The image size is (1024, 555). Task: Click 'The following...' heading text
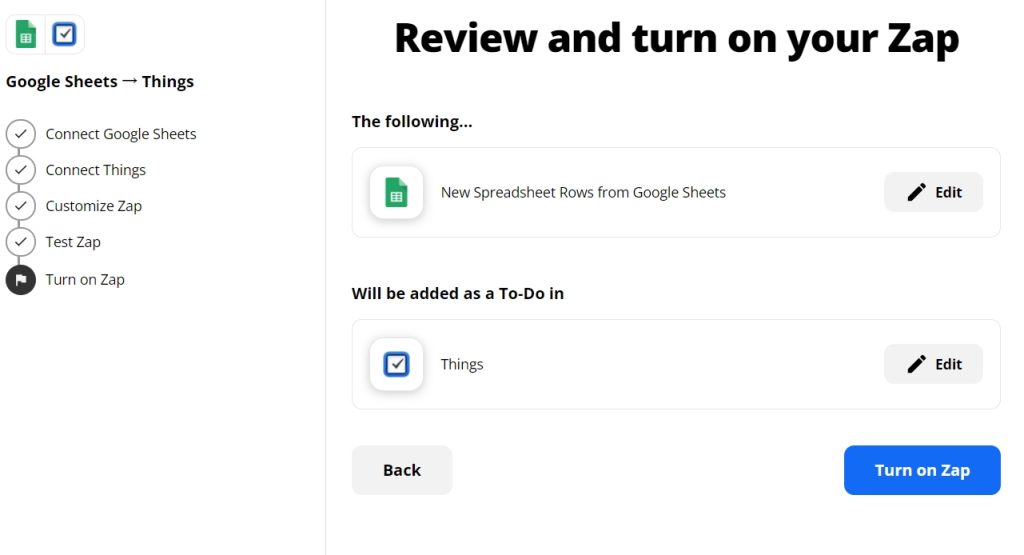coord(412,121)
